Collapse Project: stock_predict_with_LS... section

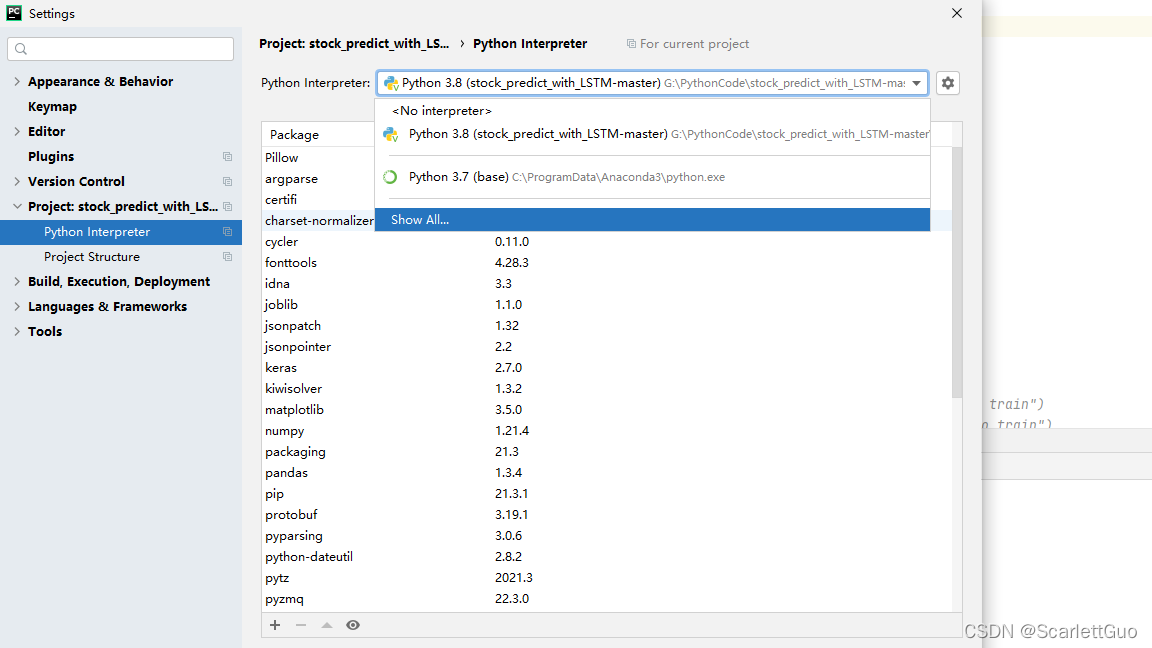coord(17,206)
